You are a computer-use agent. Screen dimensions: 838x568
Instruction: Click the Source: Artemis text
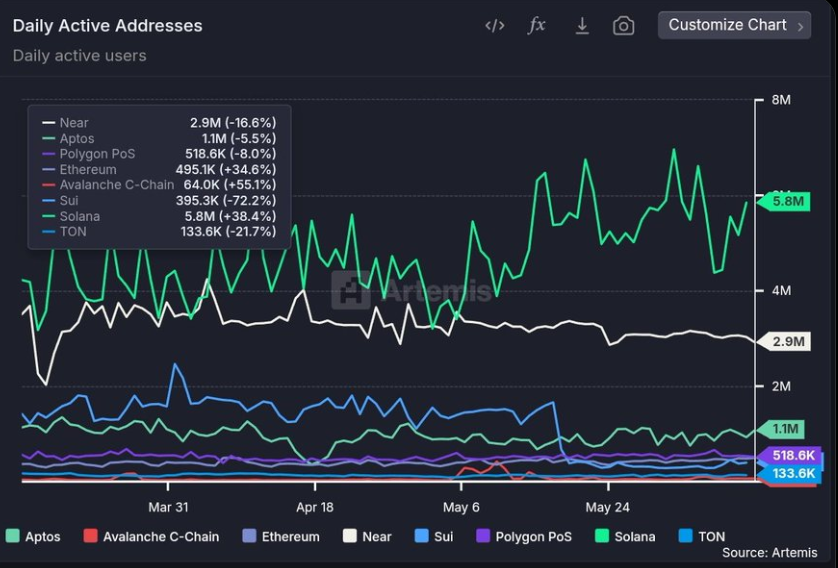(x=769, y=553)
